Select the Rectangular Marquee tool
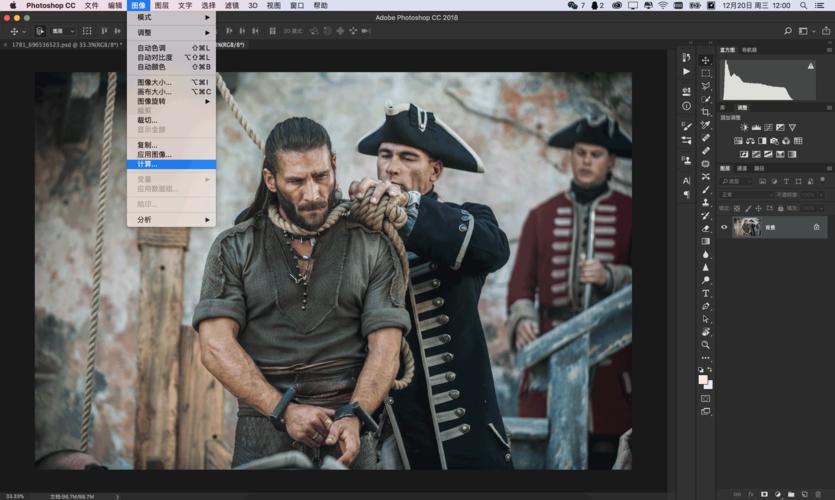Viewport: 835px width, 500px height. click(x=706, y=73)
